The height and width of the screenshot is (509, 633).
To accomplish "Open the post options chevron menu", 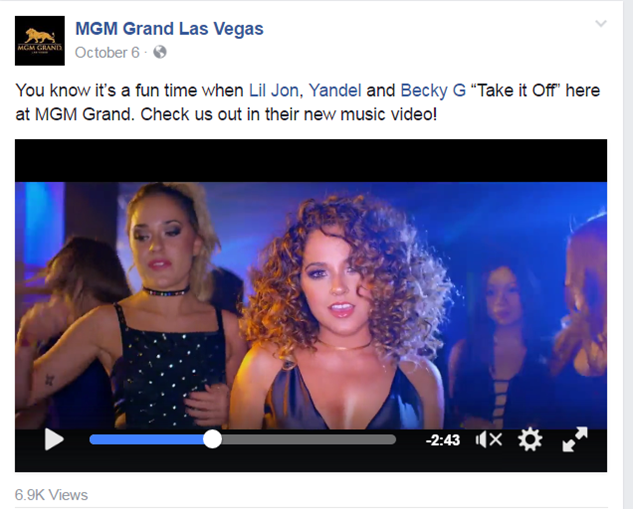I will point(601,24).
